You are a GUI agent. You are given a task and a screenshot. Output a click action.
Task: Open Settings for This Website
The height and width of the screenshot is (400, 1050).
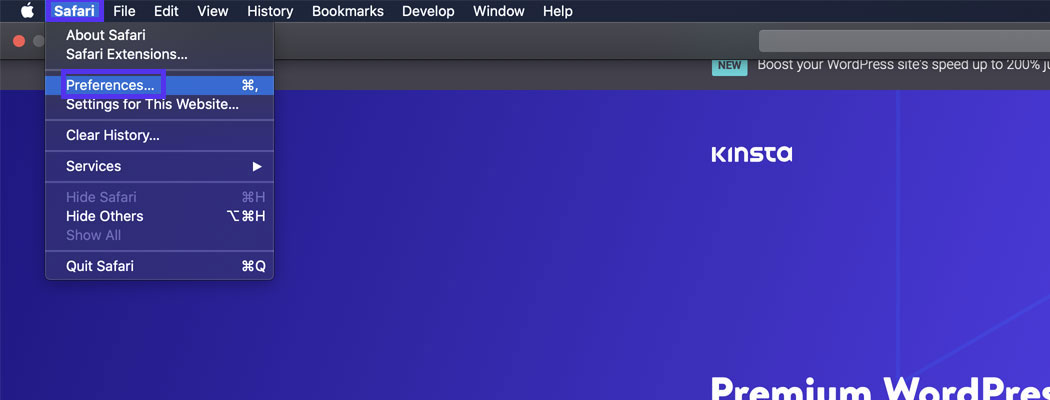(152, 104)
